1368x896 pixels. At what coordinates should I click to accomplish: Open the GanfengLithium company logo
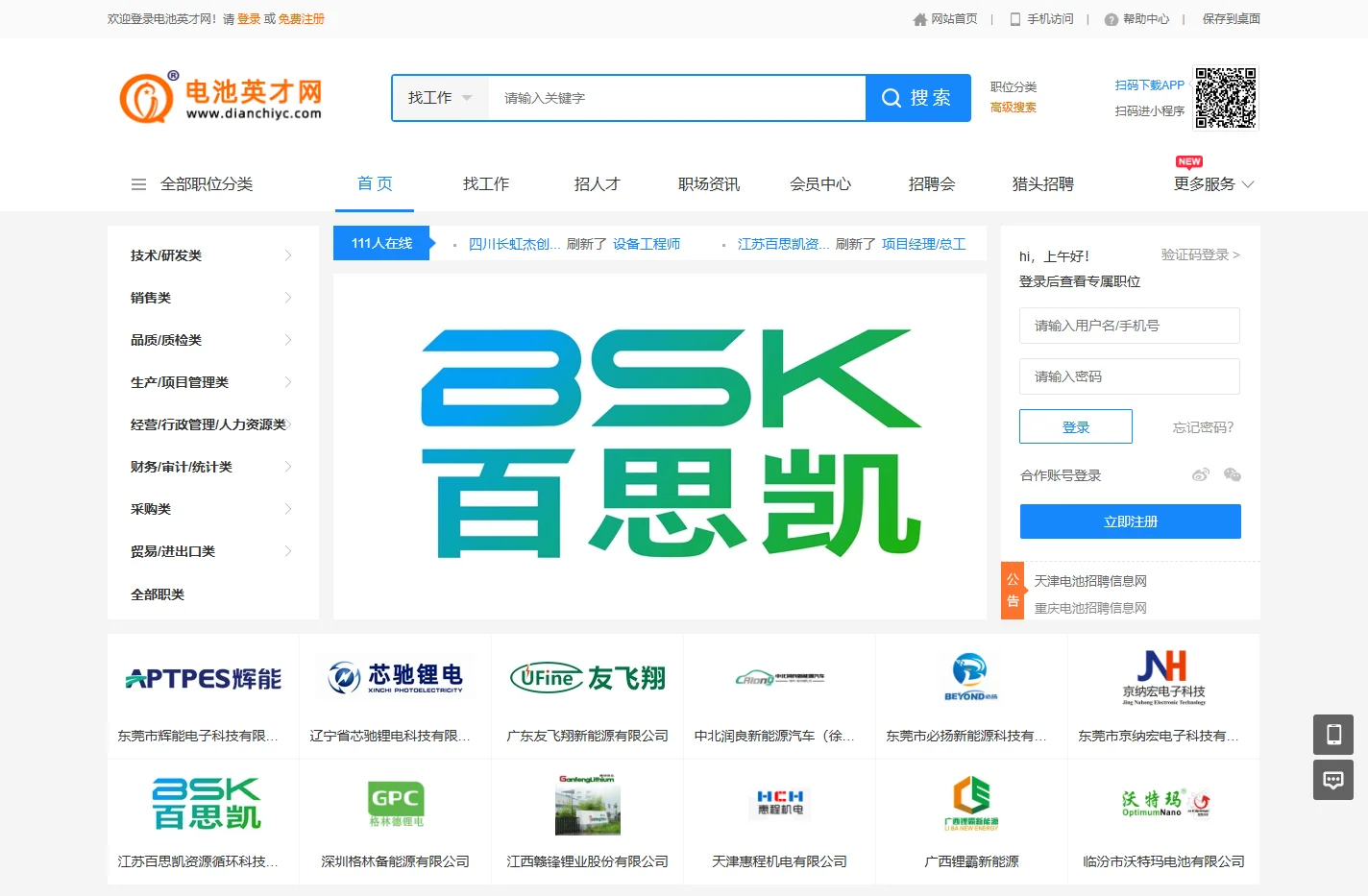pyautogui.click(x=587, y=805)
